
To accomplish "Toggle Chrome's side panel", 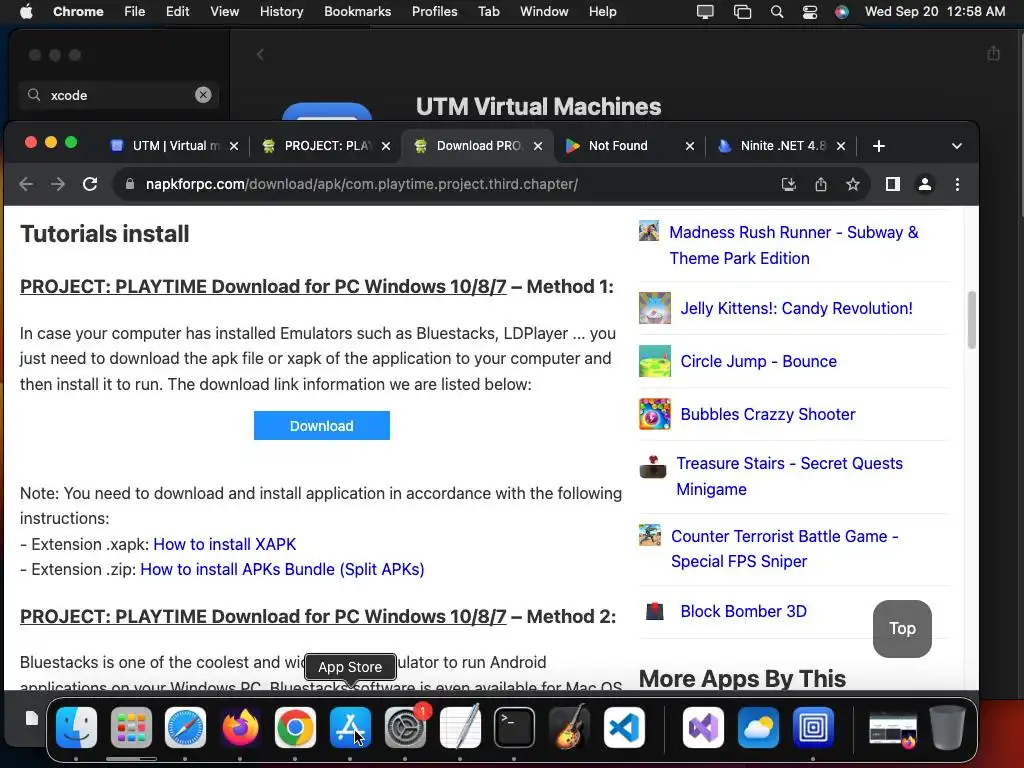I will pyautogui.click(x=893, y=184).
